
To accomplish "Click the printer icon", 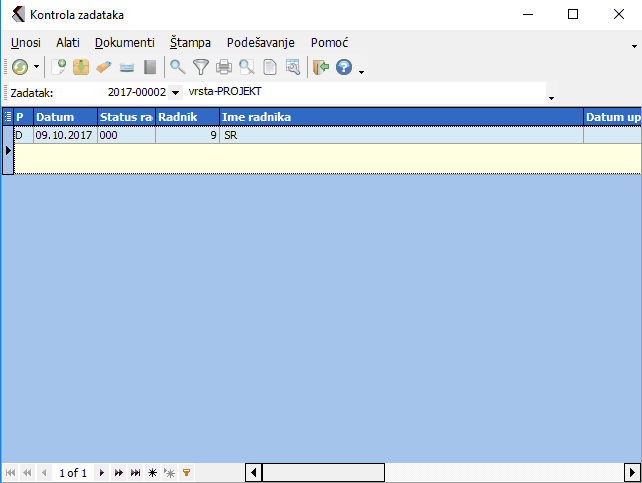I will (224, 67).
